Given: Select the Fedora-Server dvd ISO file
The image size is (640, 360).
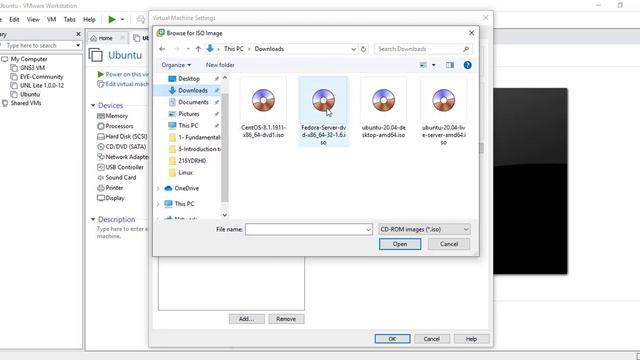Looking at the screenshot, I should click(x=323, y=112).
